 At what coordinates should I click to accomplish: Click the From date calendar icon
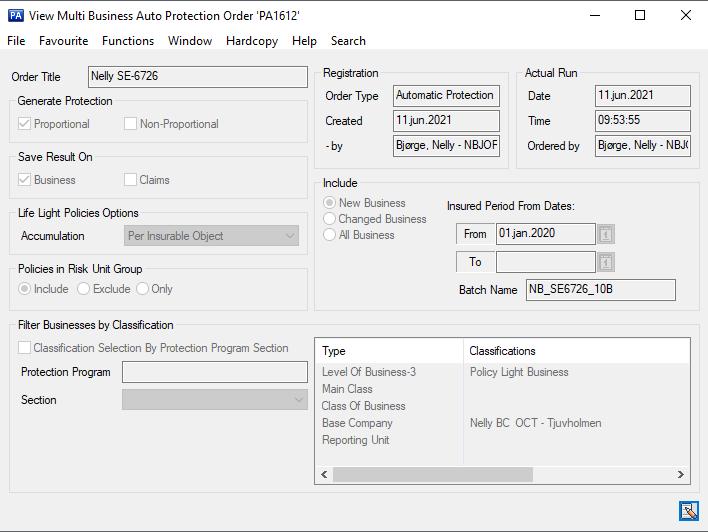click(x=605, y=234)
